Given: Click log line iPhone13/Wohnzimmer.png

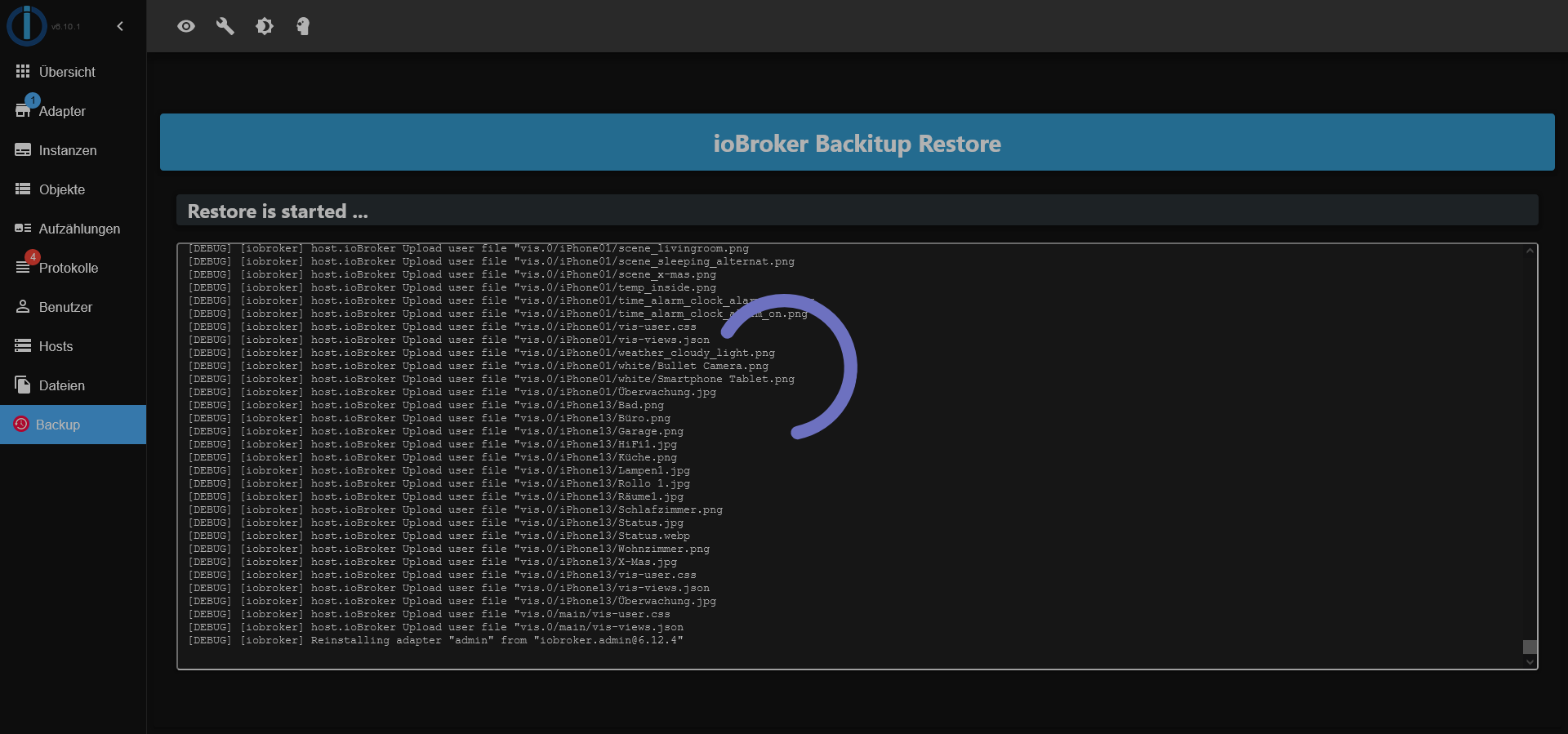Looking at the screenshot, I should 449,549.
